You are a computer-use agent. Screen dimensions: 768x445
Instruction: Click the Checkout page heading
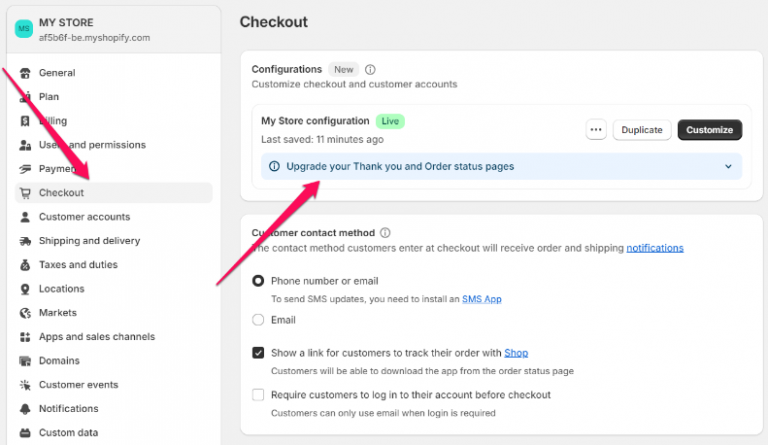pos(274,22)
